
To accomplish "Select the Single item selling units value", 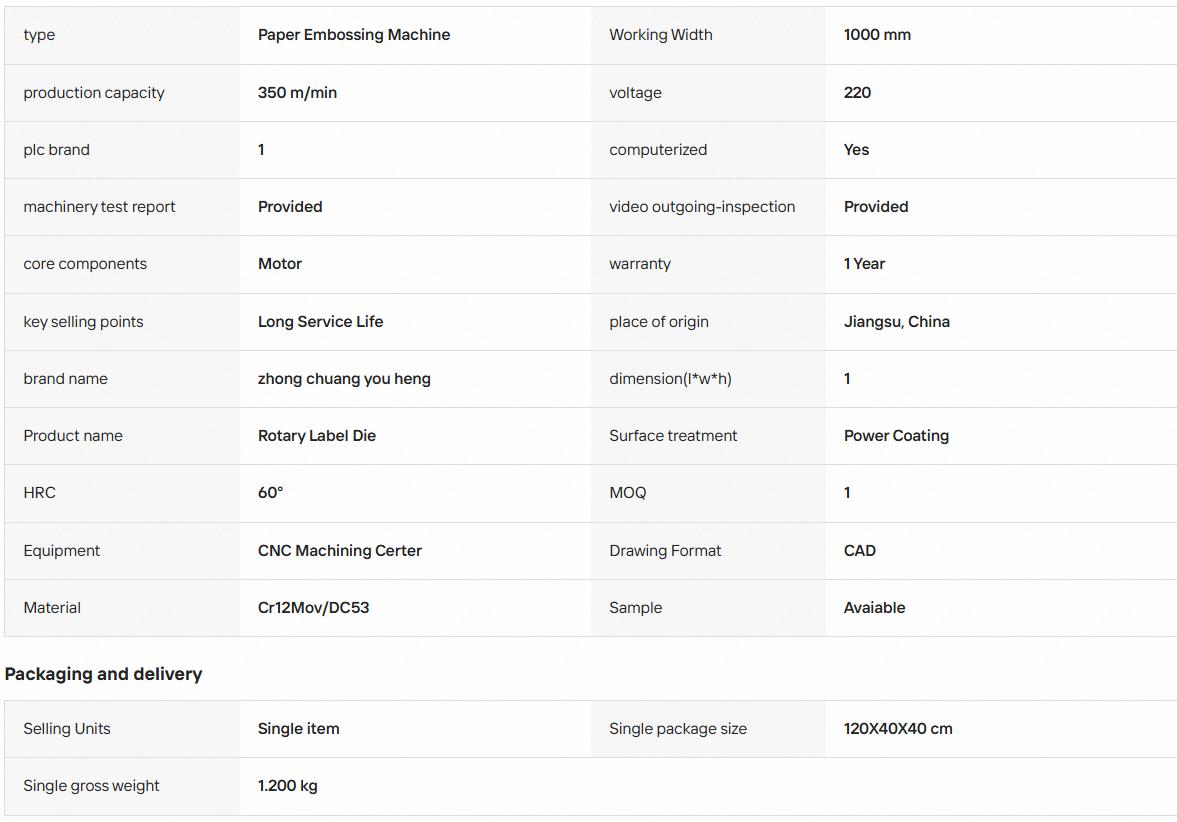I will (298, 728).
